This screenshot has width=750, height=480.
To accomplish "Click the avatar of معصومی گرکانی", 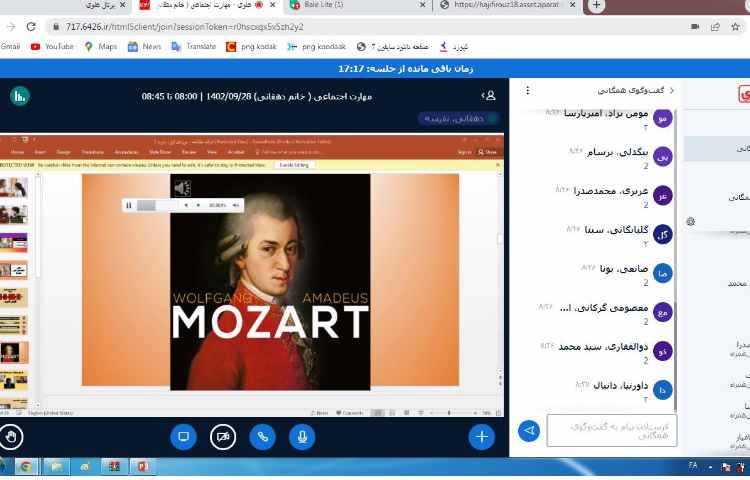I will pos(662,312).
